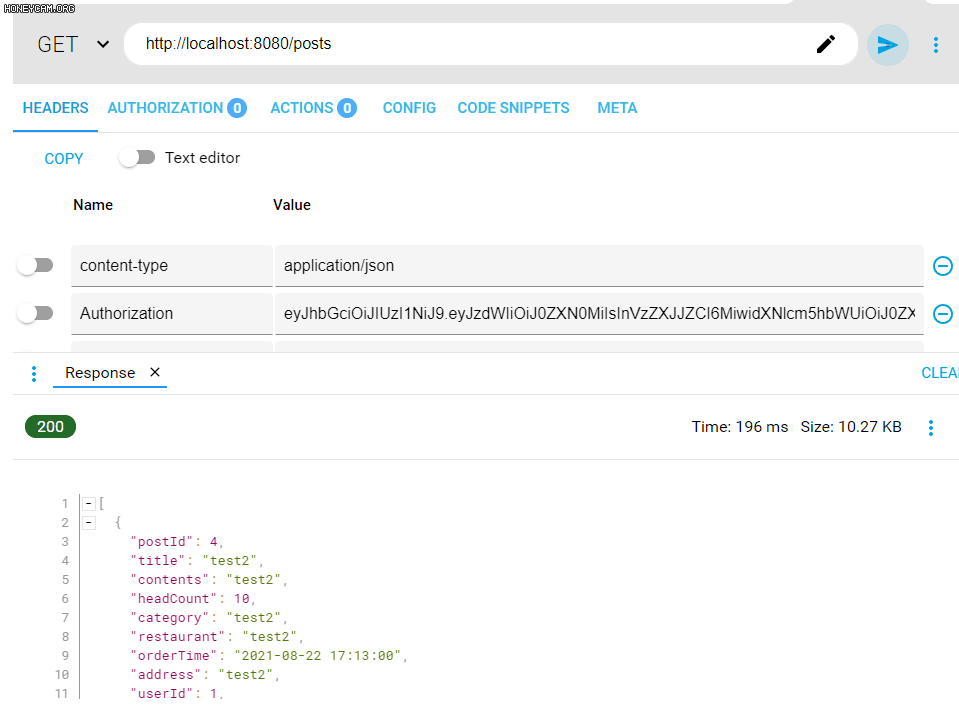Click the "contents" line in the response
Image resolution: width=959 pixels, height=708 pixels.
pos(209,580)
